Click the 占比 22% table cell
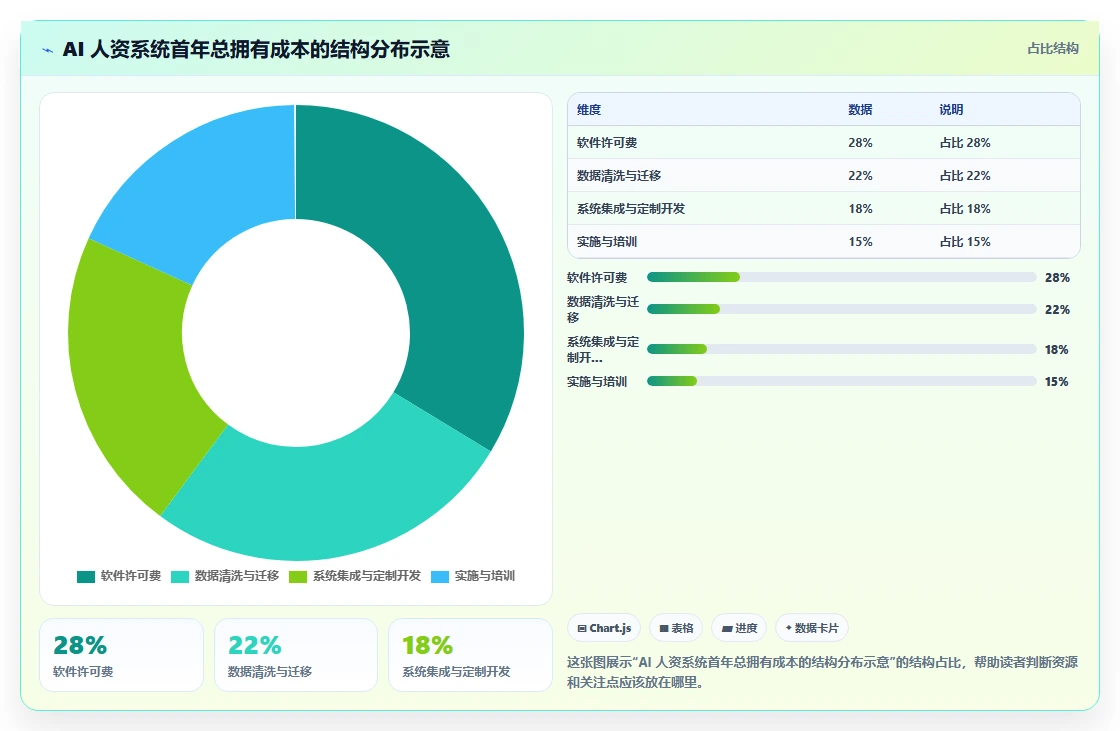This screenshot has height=731, width=1120. coord(965,176)
